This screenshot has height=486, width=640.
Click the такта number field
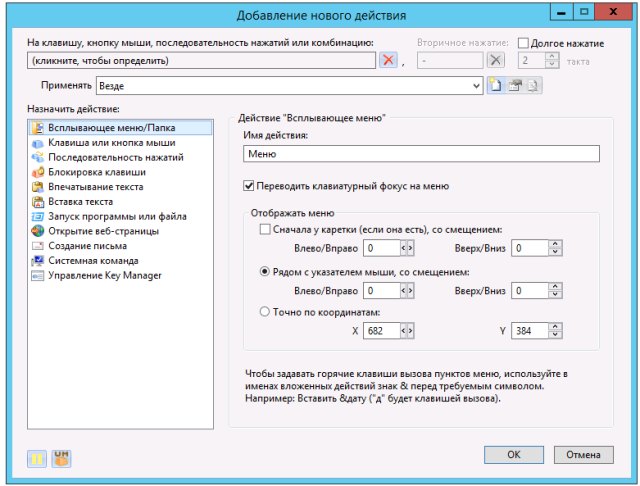(x=532, y=60)
